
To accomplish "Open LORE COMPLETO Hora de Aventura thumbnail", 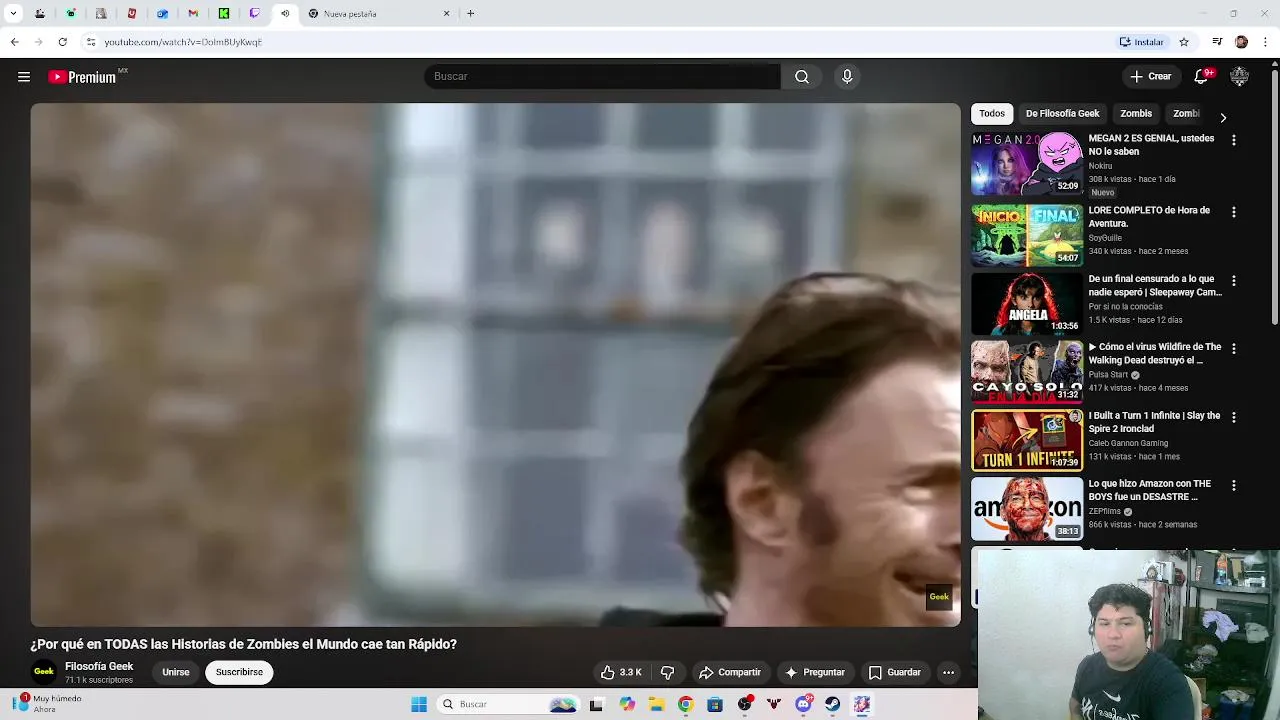I will tap(1027, 236).
